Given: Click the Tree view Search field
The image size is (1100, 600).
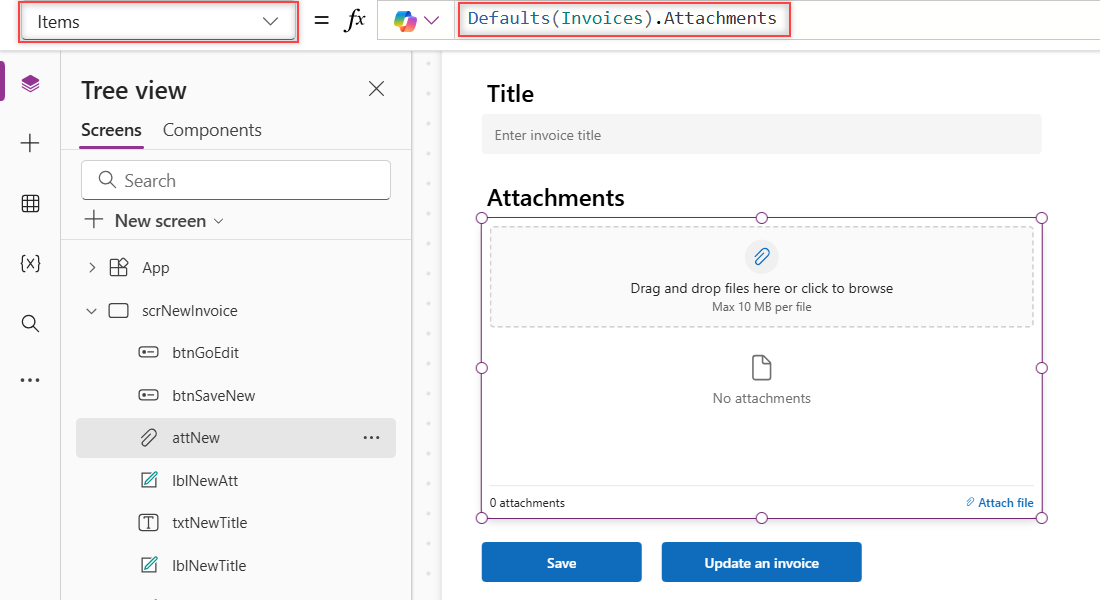Looking at the screenshot, I should tap(236, 180).
